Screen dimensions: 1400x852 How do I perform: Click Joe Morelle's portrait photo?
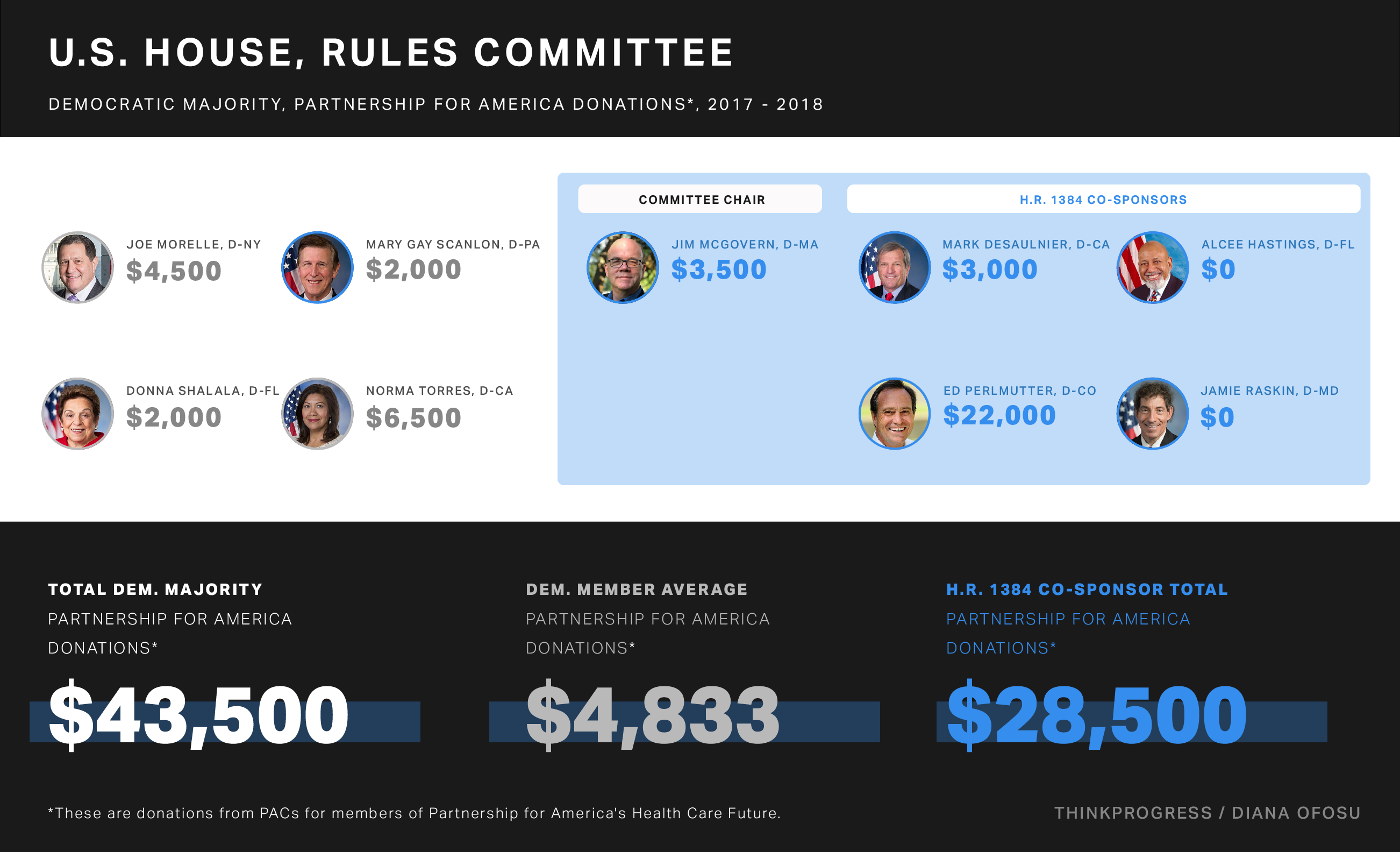pyautogui.click(x=78, y=267)
